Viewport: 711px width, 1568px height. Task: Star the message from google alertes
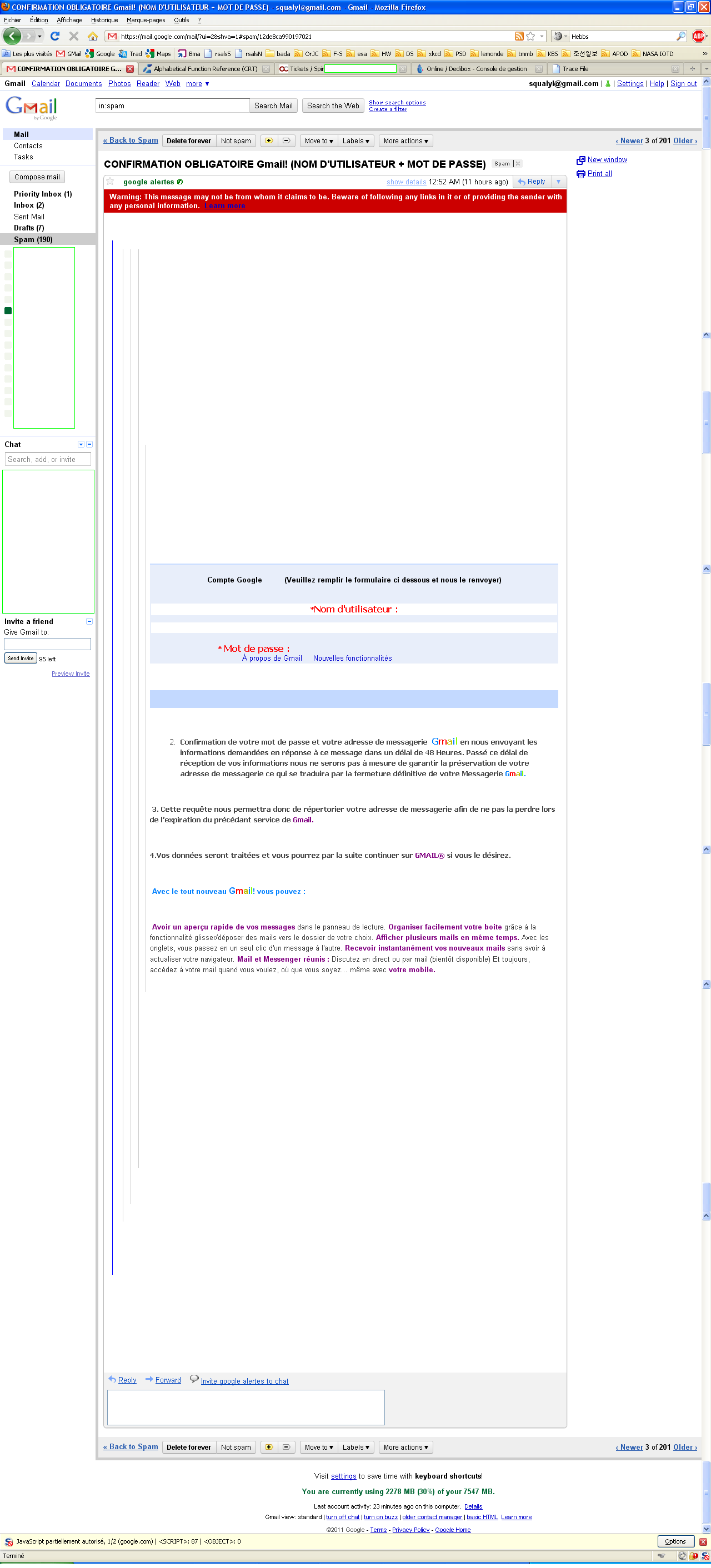[x=110, y=182]
